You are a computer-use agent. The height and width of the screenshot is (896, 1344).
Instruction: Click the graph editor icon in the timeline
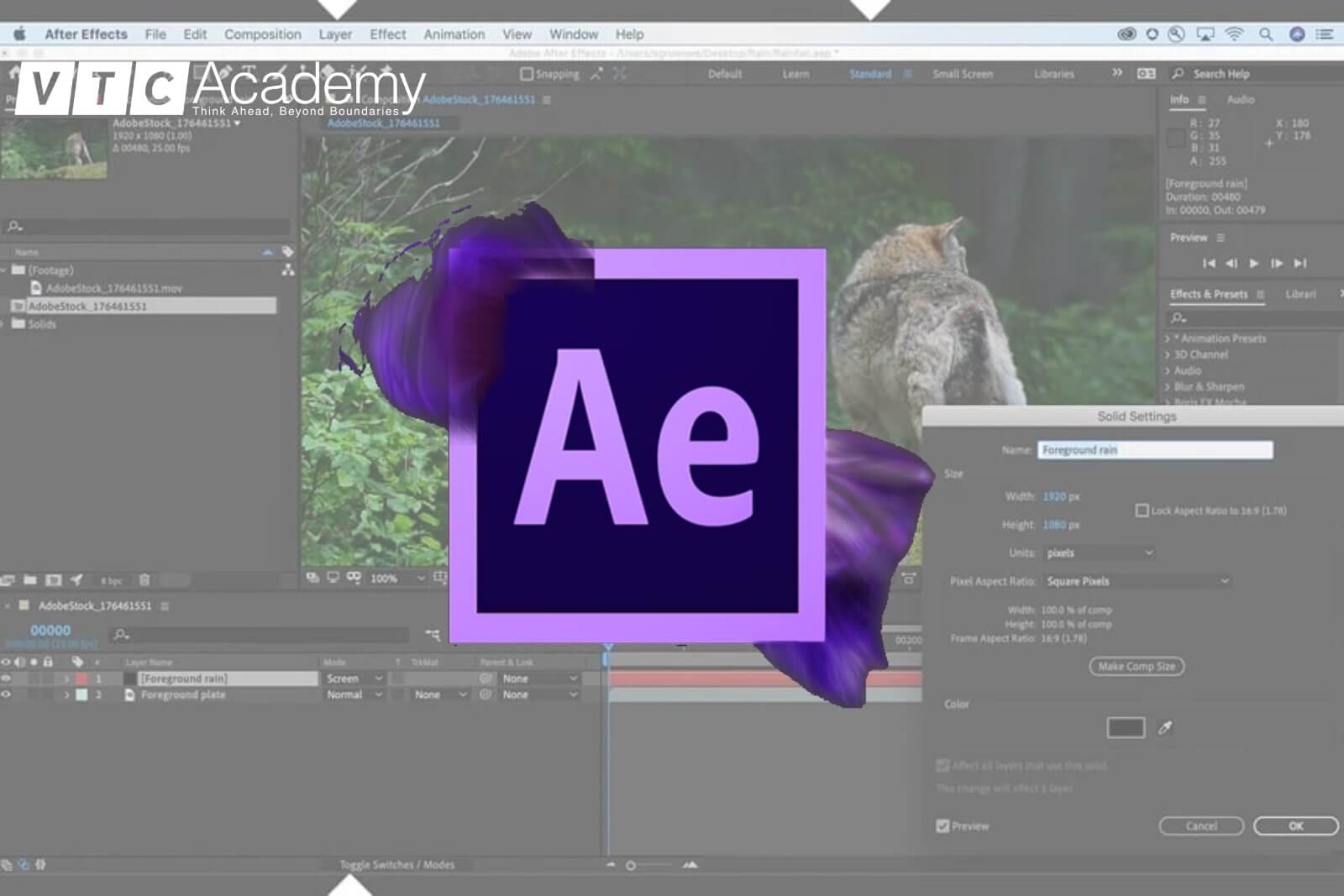coord(433,636)
